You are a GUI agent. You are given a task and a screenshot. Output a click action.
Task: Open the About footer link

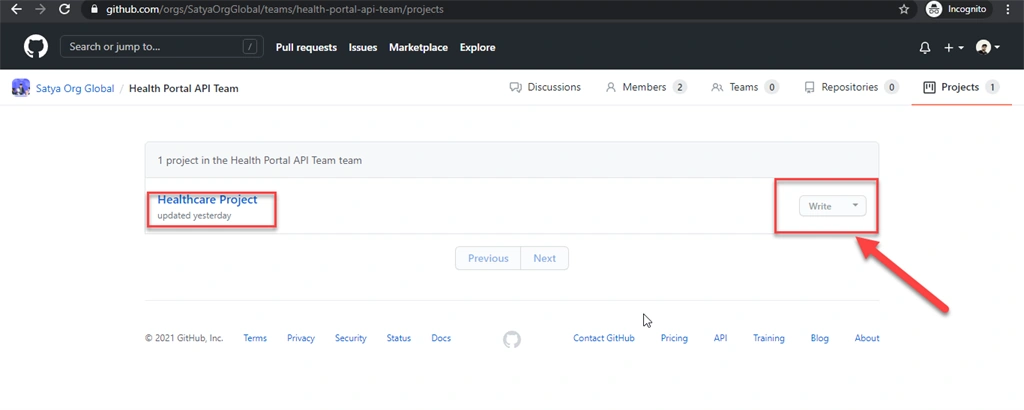[867, 338]
